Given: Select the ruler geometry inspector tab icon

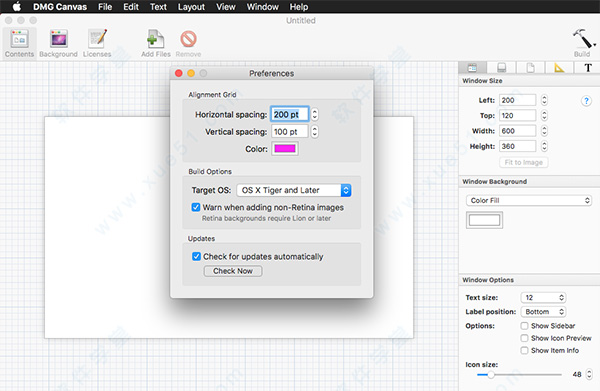Looking at the screenshot, I should [x=559, y=68].
